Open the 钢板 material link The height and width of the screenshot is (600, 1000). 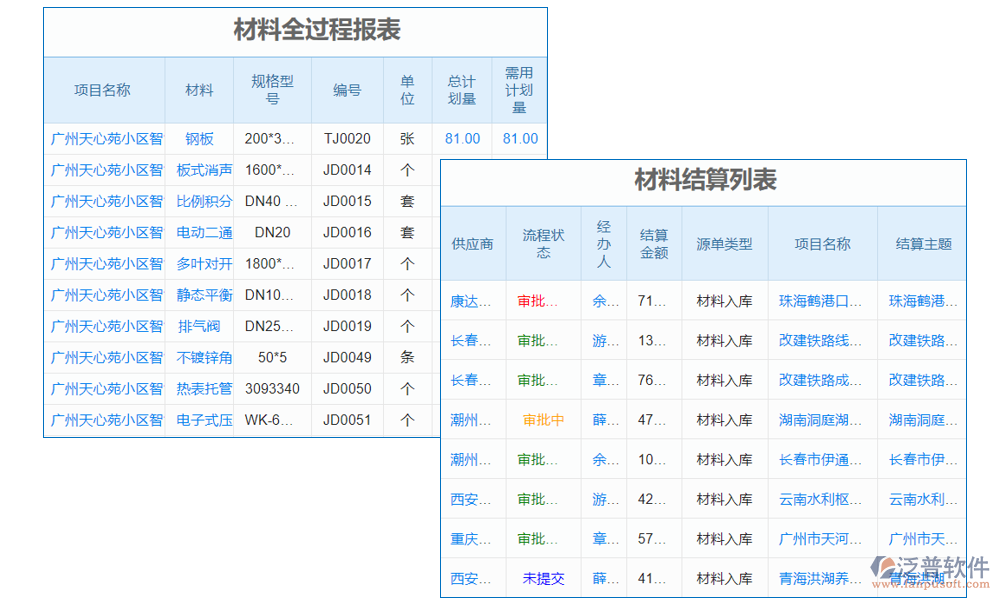[x=199, y=139]
